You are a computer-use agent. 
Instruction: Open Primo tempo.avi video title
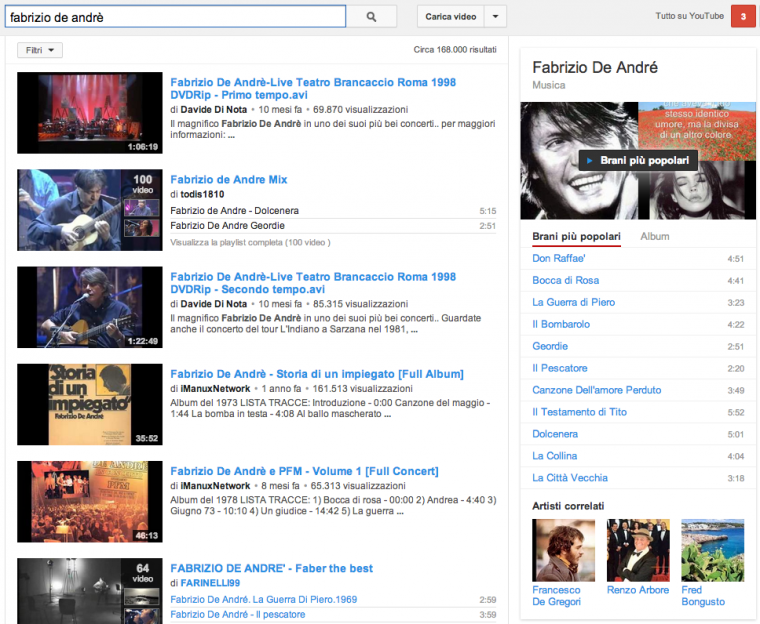313,88
